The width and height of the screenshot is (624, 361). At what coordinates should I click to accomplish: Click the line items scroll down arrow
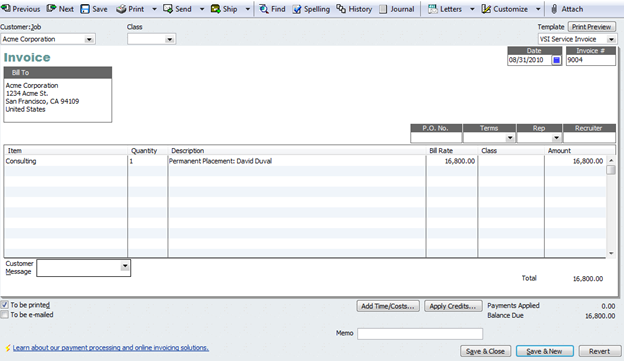(611, 254)
